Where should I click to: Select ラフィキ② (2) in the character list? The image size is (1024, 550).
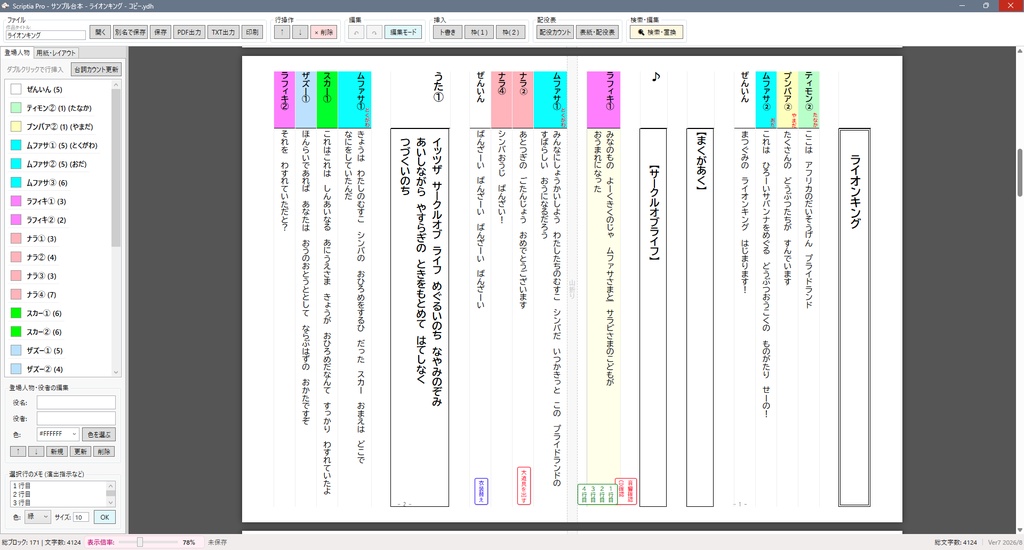(59, 220)
